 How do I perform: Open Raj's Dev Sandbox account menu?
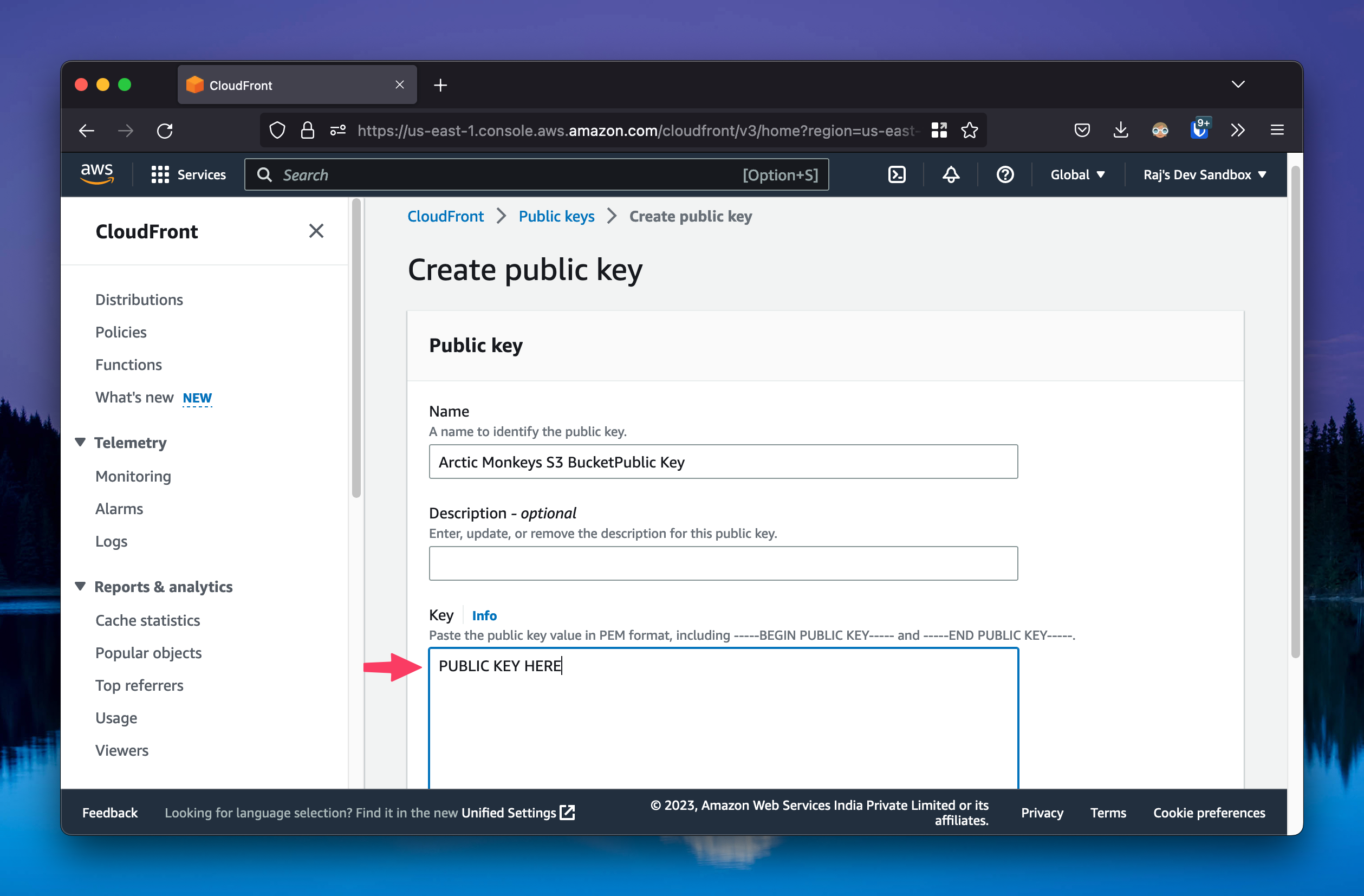tap(1204, 174)
